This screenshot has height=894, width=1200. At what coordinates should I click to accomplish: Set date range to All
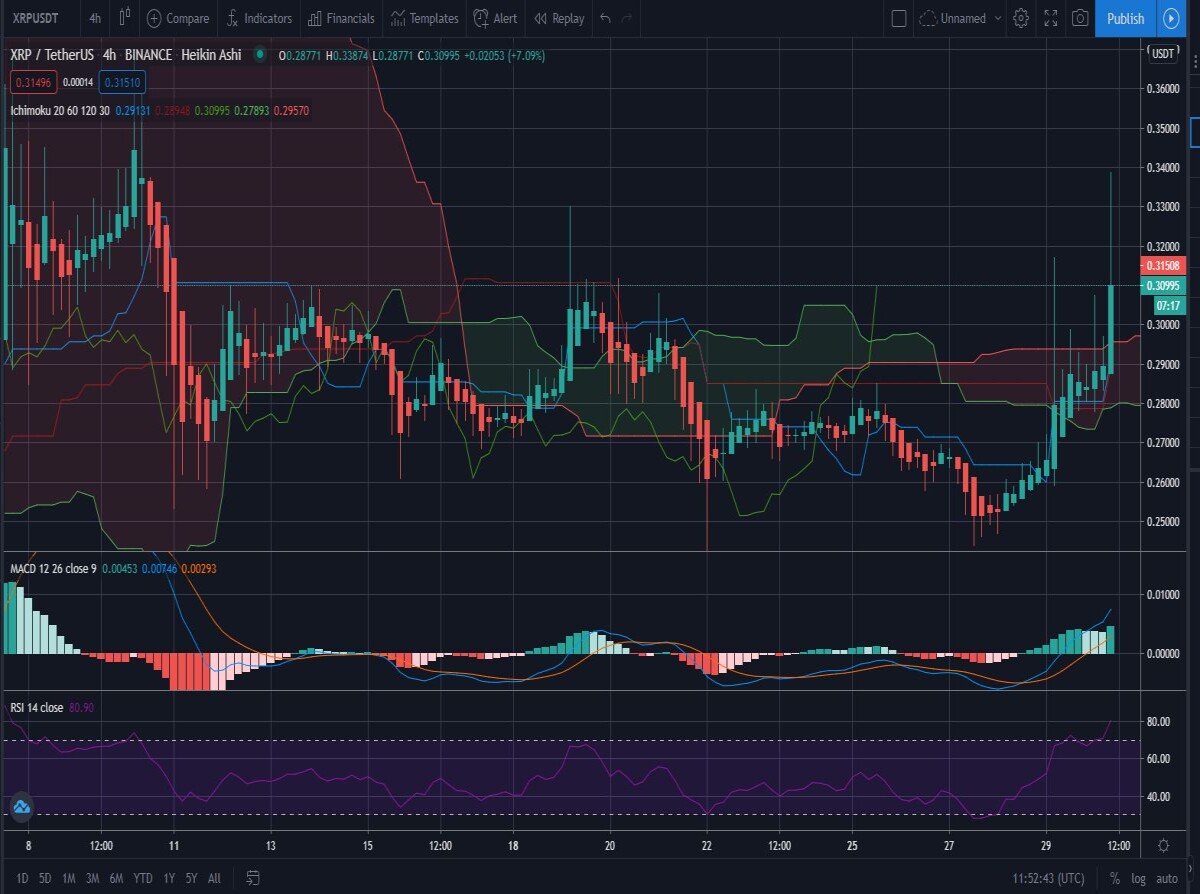click(214, 878)
